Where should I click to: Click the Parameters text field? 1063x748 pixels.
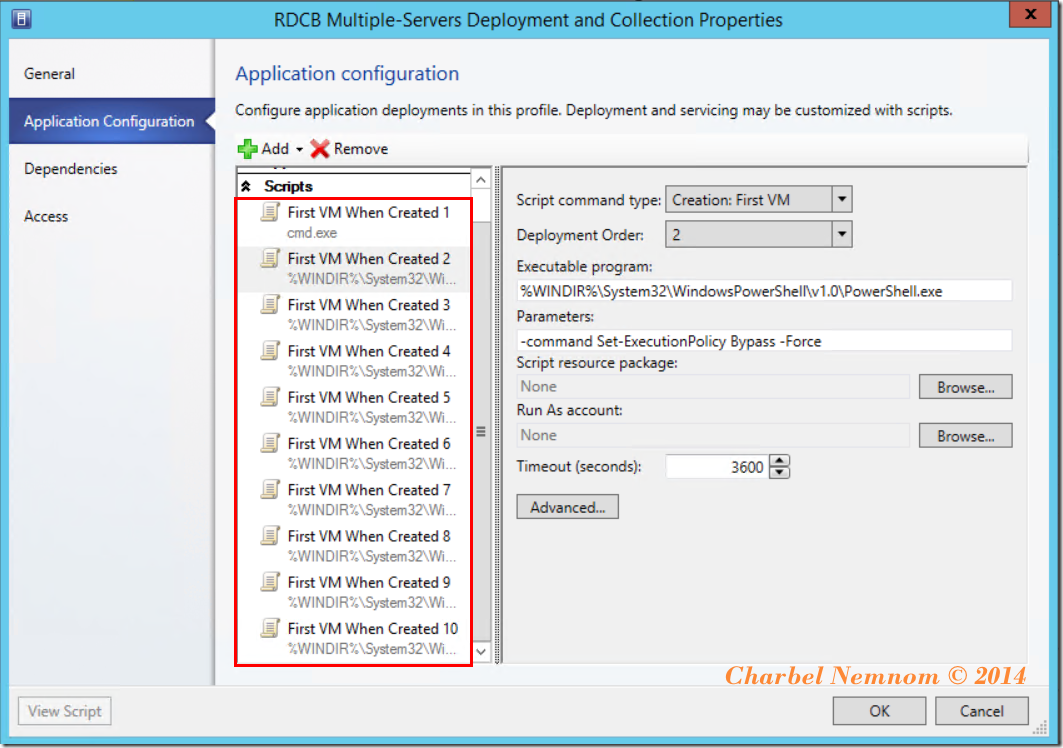(764, 341)
